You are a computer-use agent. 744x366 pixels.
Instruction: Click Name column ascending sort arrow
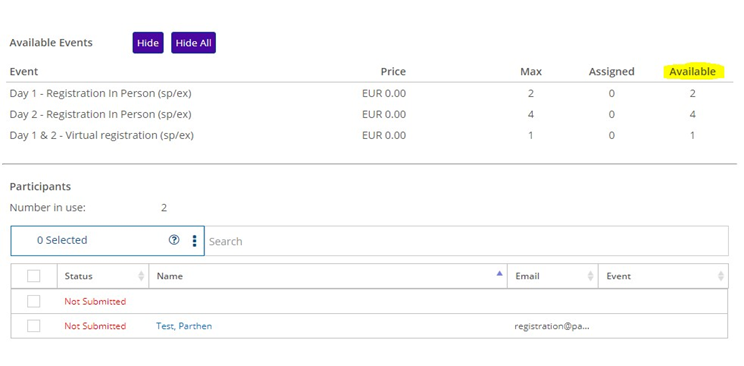499,273
